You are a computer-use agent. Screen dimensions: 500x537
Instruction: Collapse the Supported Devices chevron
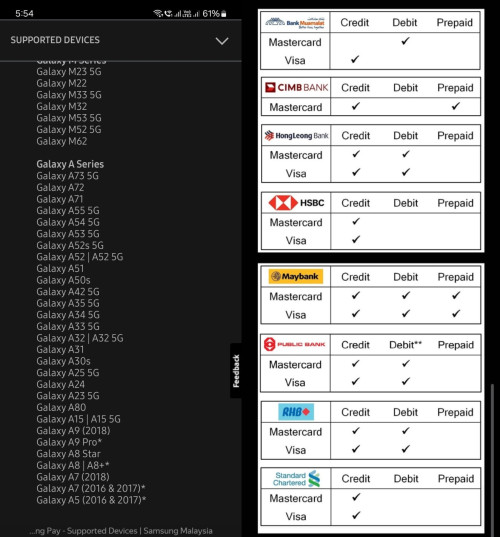222,41
